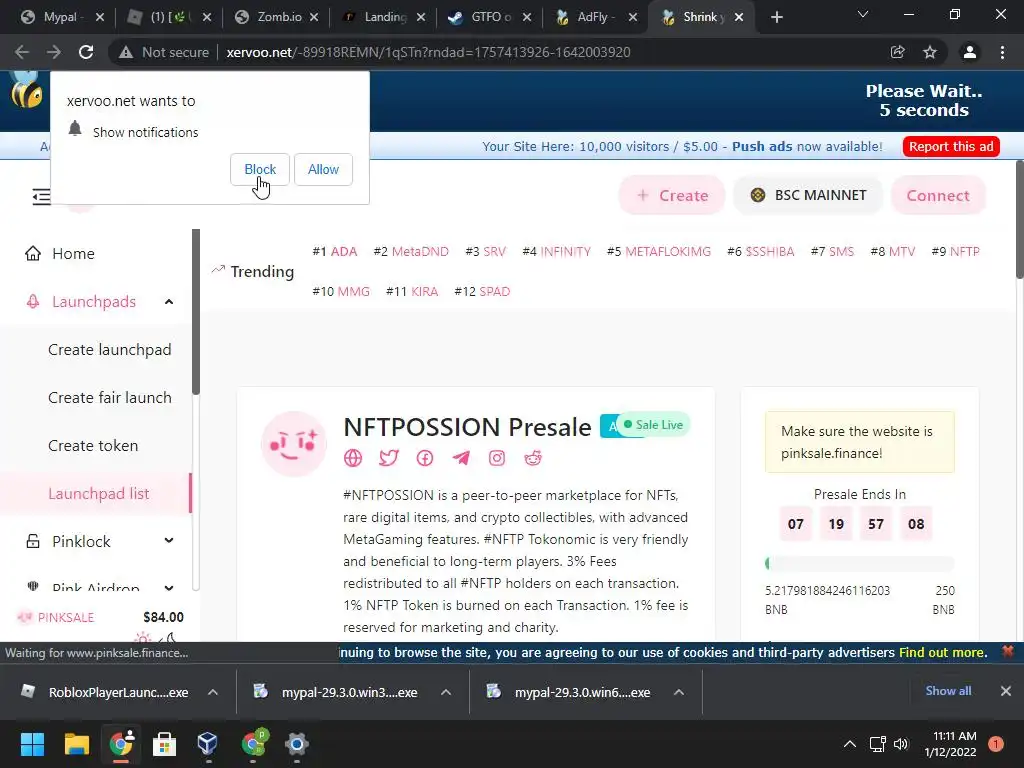
Task: Open the Push ads link
Action: pos(761,146)
